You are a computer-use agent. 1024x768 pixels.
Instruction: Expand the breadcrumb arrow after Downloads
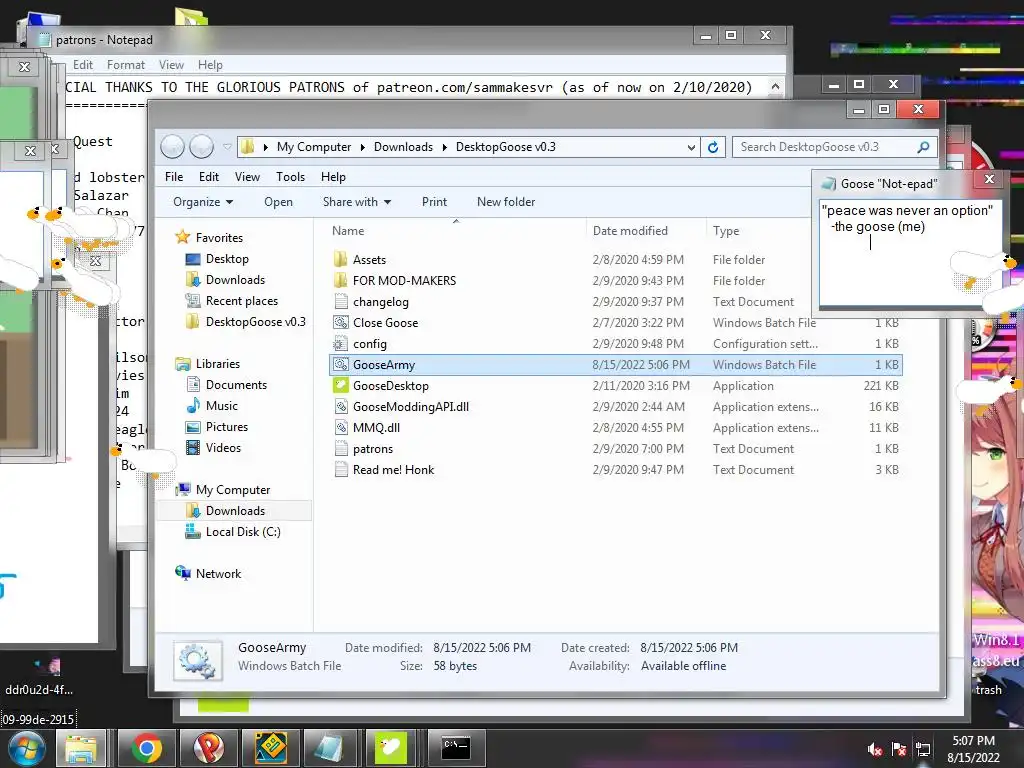click(x=445, y=148)
